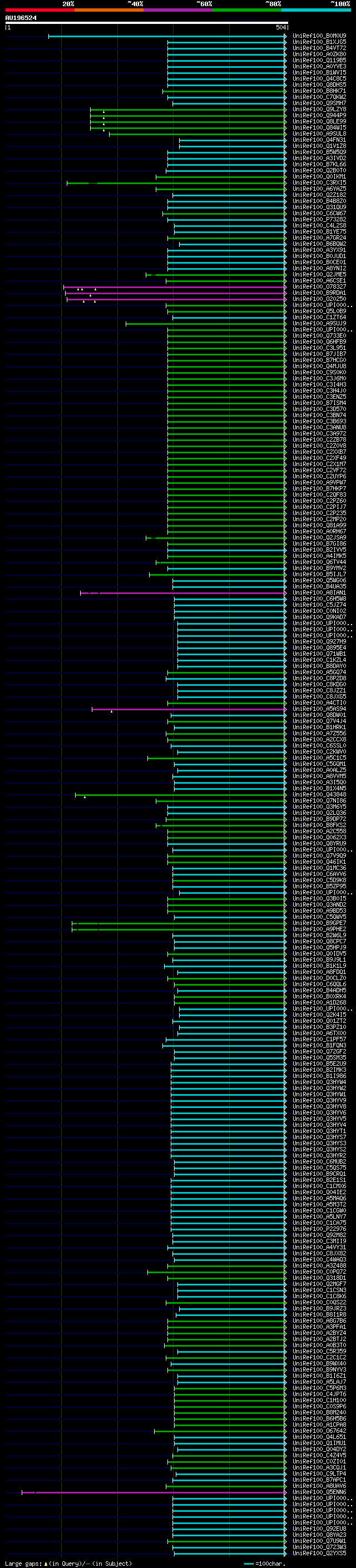Select label UniRef100_C3RXI5
This screenshot has height=1568, width=356.
pos(319,182)
